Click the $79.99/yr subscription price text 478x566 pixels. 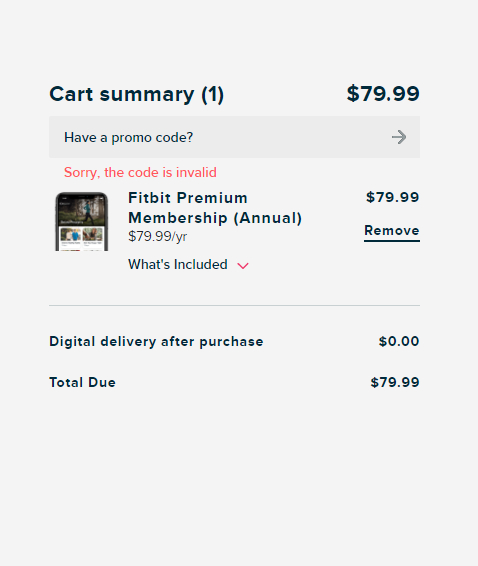point(157,237)
